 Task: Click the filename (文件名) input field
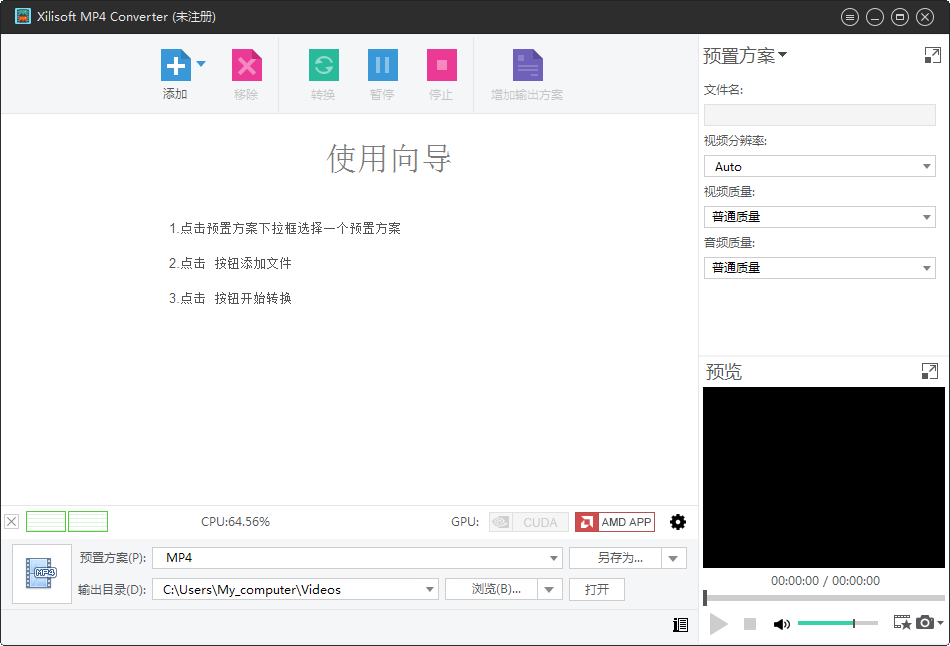pos(819,115)
